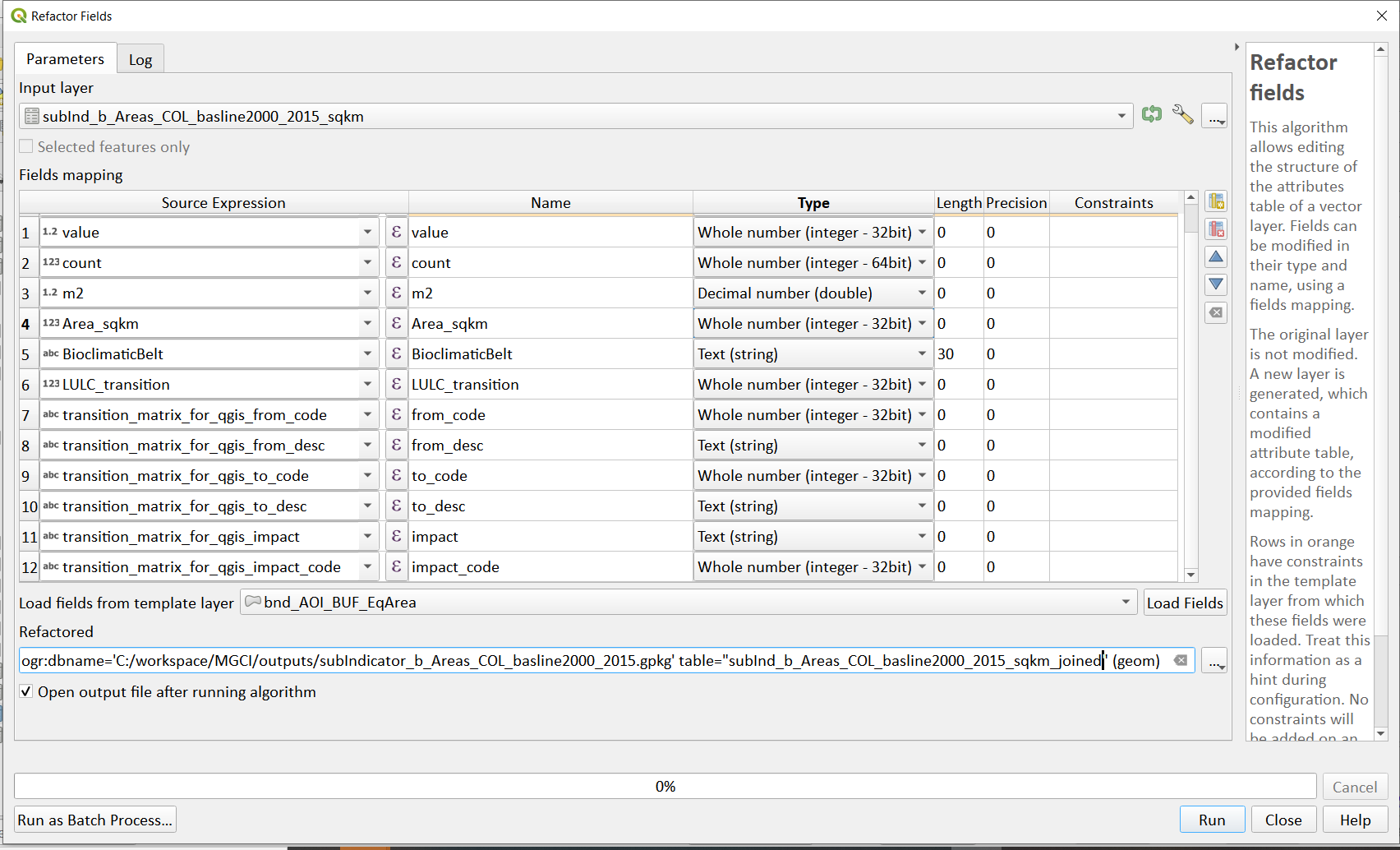Clear the Refactored output path field
This screenshot has width=1400, height=850.
(1181, 661)
